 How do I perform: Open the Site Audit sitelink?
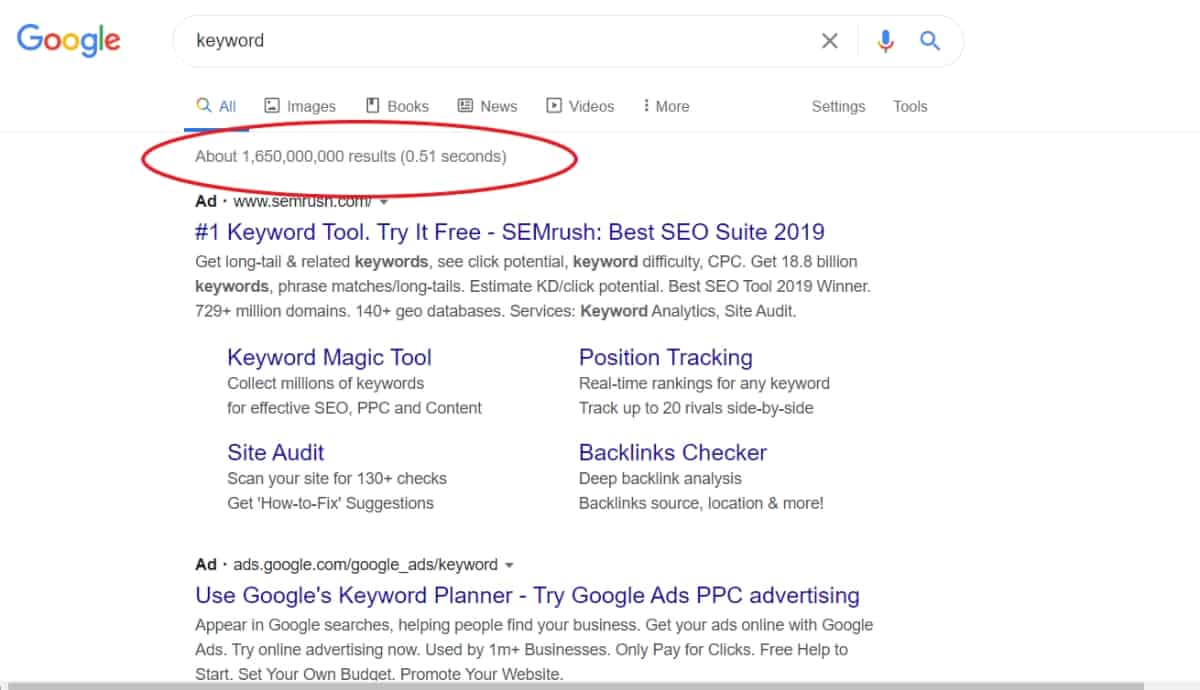point(276,452)
